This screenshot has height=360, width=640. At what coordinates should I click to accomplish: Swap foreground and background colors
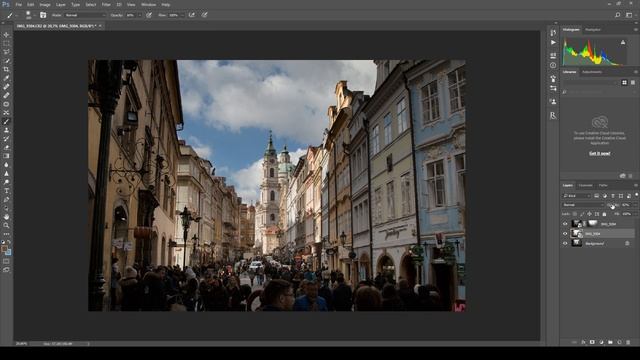[x=9, y=242]
